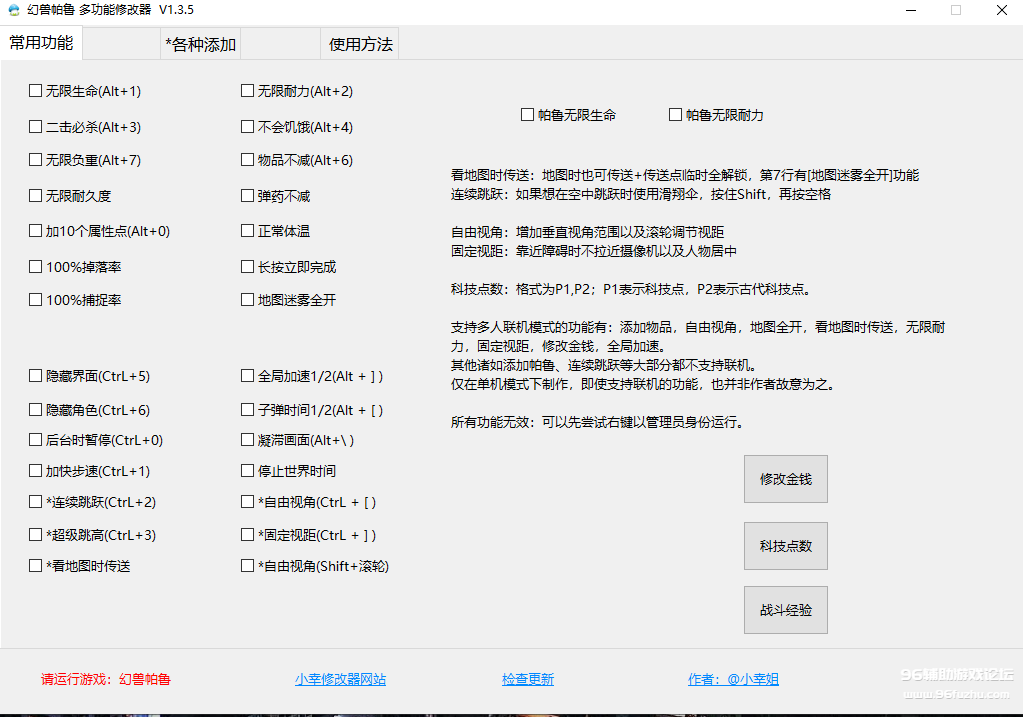Click the 修改金钱 button
Viewport: 1023px width, 717px height.
[x=785, y=479]
